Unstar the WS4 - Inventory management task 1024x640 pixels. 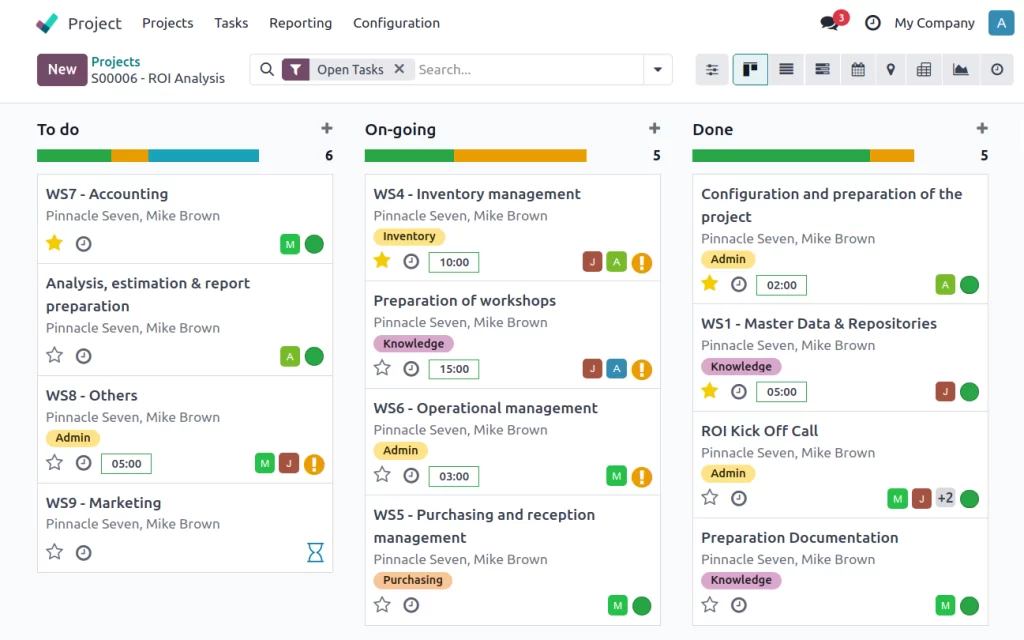382,261
